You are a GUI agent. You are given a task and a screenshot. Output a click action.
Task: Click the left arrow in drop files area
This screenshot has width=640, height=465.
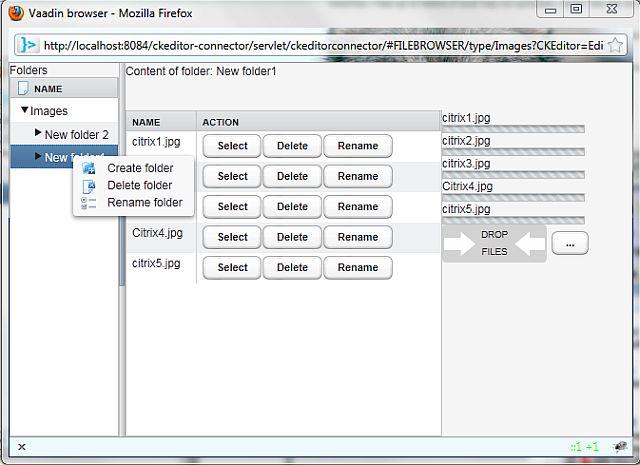pyautogui.click(x=530, y=244)
